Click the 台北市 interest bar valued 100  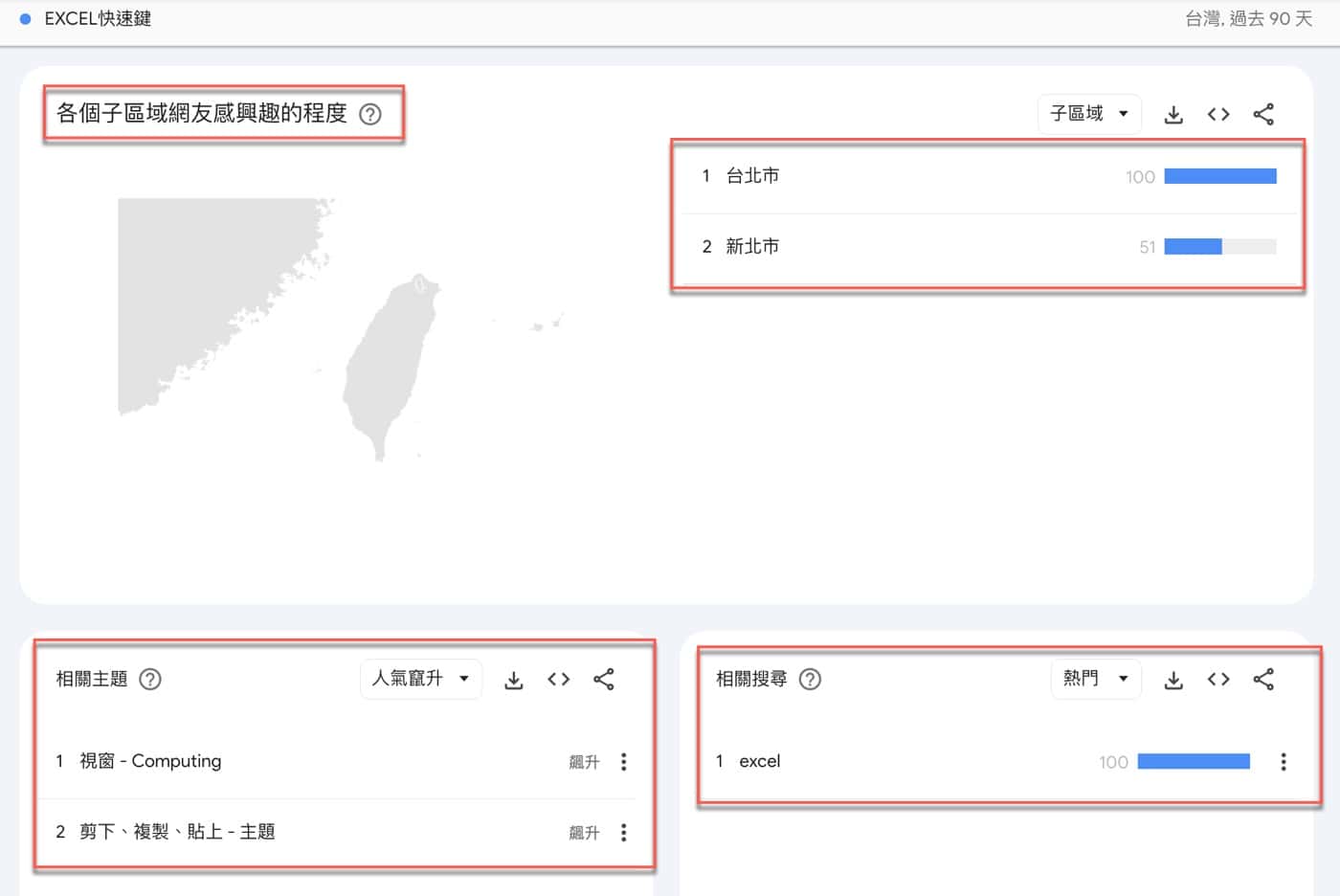1220,176
